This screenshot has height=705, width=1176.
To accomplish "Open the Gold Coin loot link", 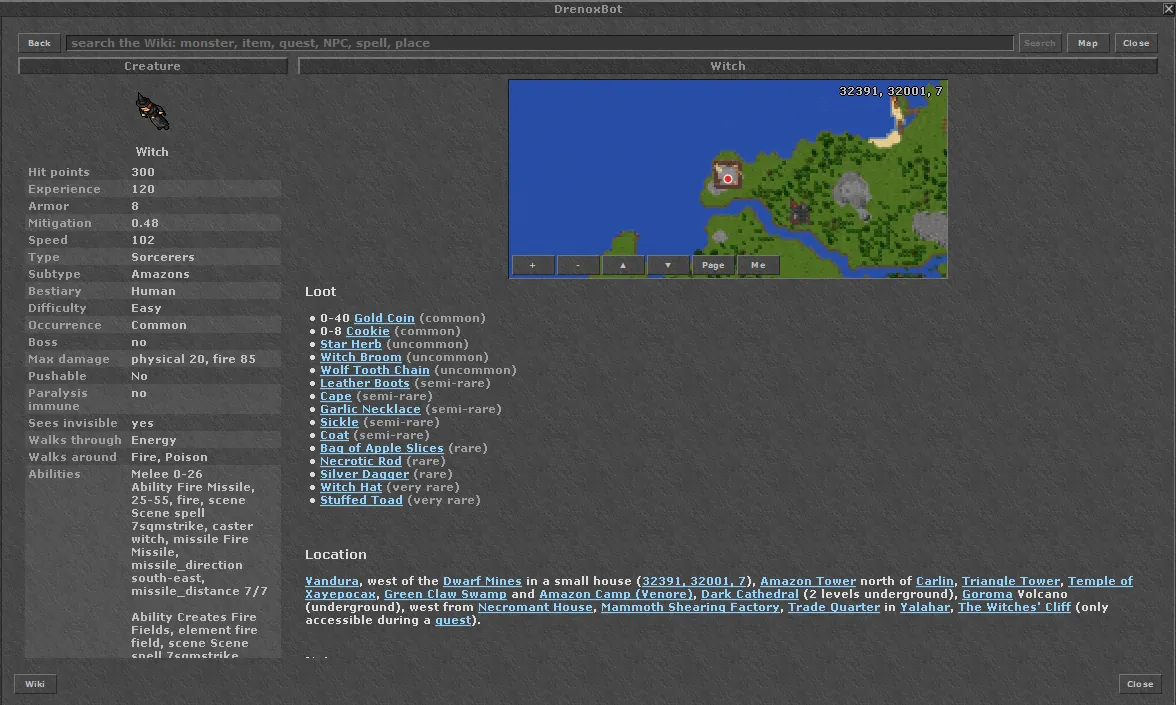I will (x=384, y=318).
